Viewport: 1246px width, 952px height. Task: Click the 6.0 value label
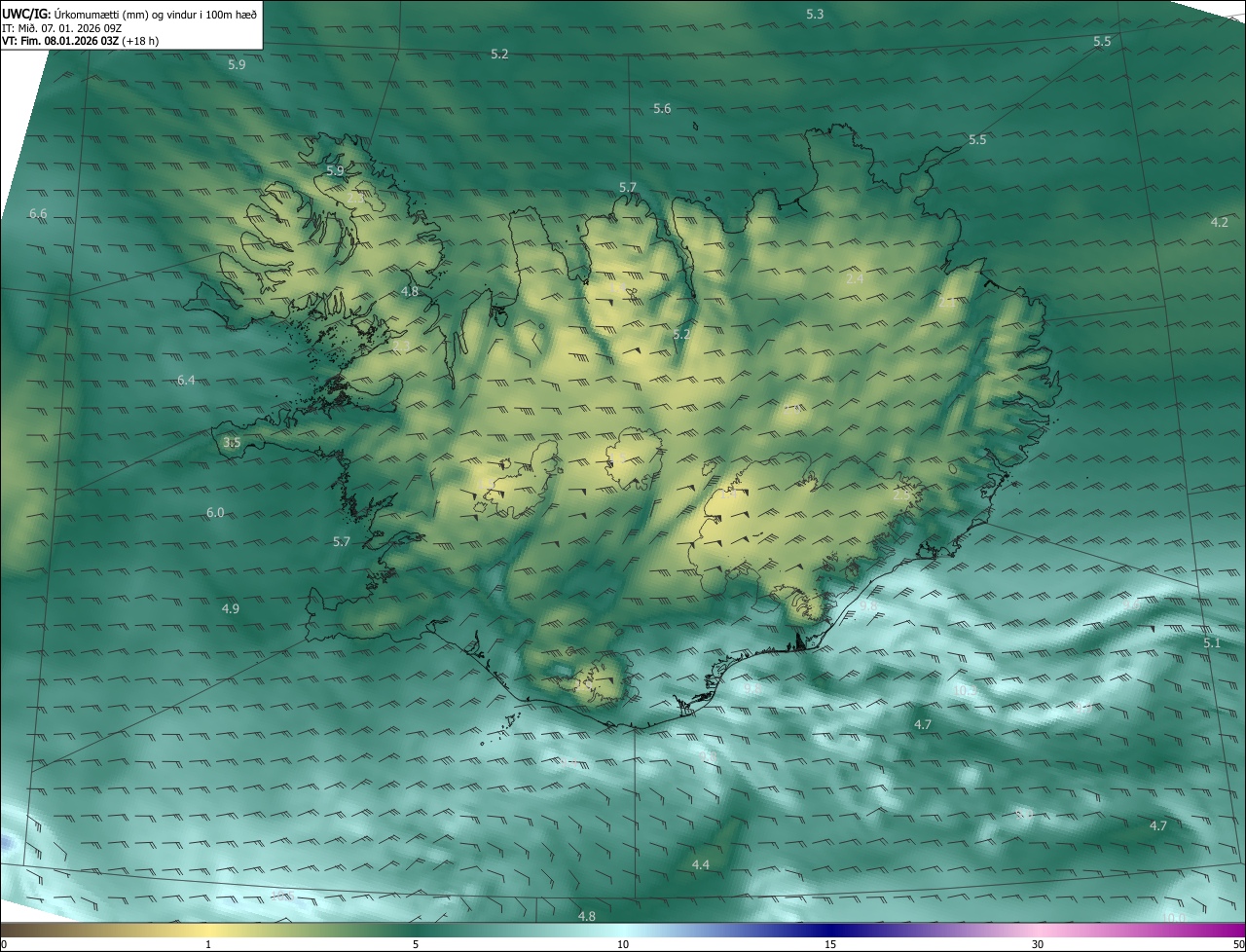(x=215, y=513)
